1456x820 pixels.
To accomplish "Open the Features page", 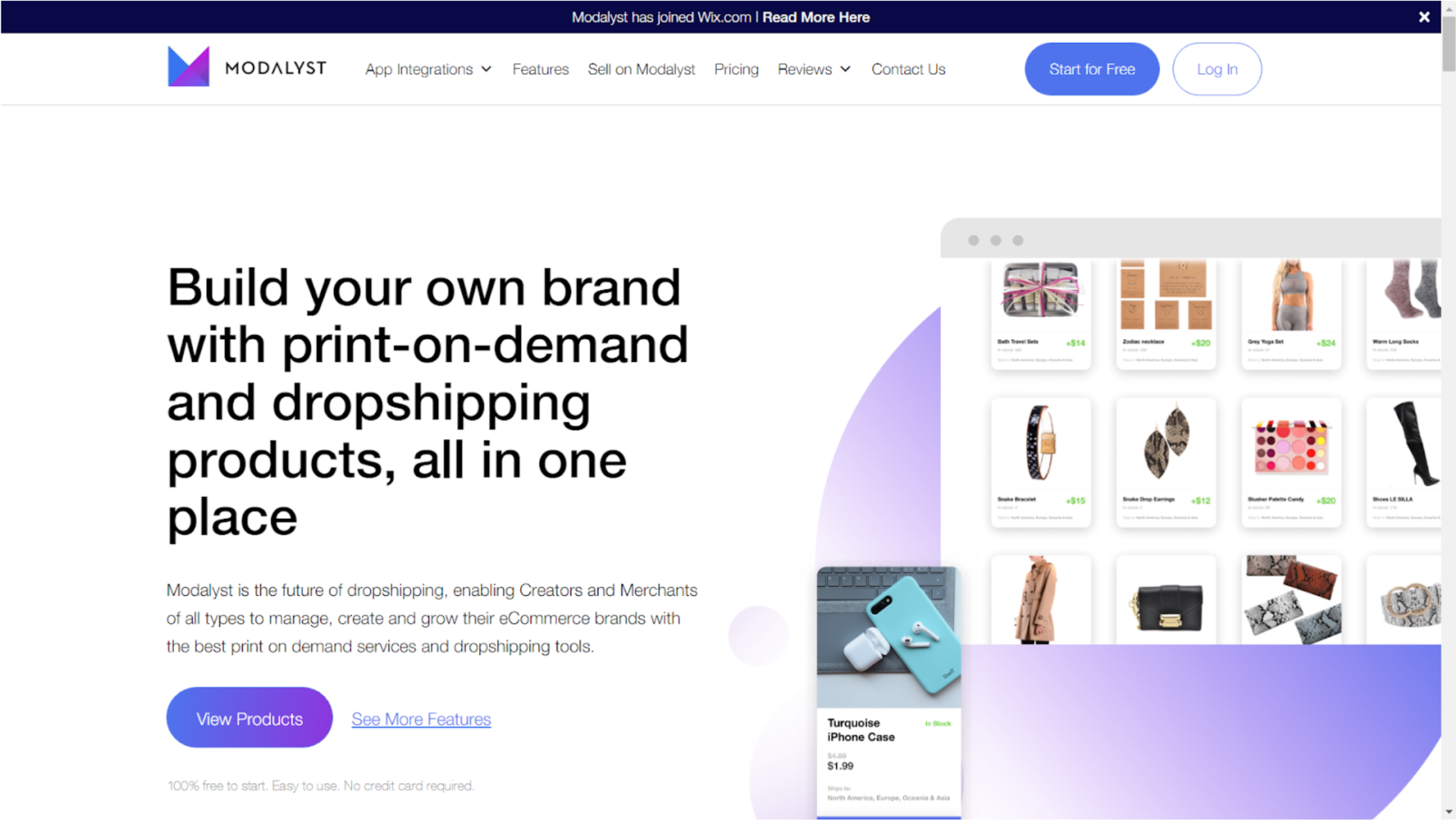I will [x=540, y=69].
